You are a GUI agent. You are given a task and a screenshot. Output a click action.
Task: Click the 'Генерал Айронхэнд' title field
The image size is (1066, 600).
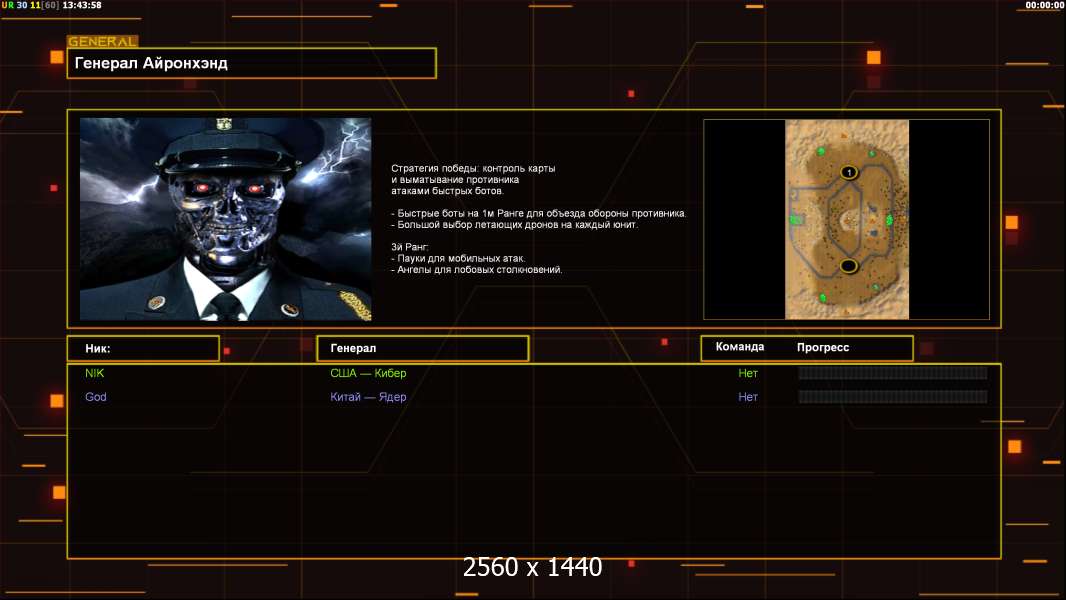point(252,63)
